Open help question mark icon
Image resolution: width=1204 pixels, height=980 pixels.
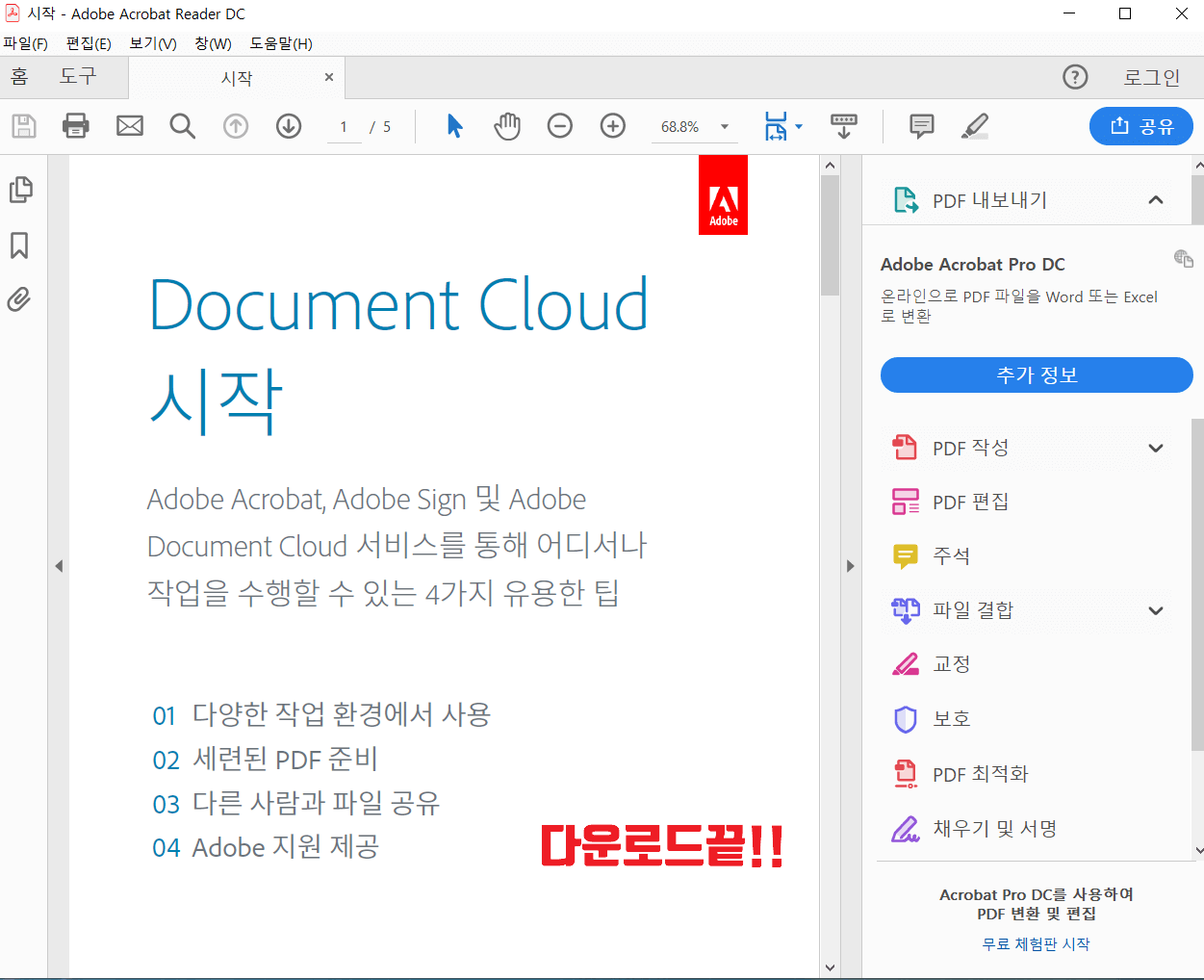tap(1075, 77)
